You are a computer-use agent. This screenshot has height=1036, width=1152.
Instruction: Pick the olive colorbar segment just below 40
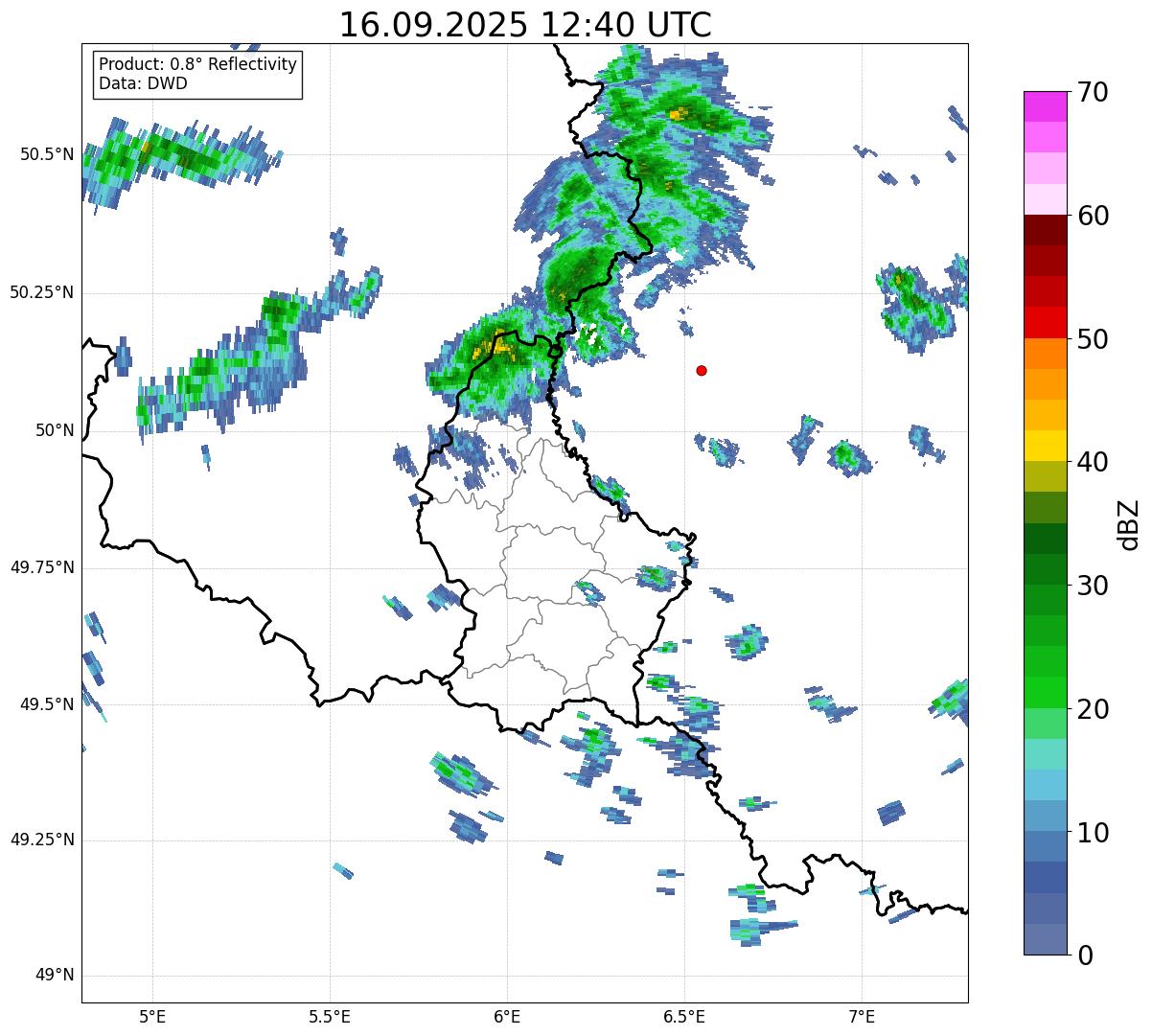coord(1045,476)
